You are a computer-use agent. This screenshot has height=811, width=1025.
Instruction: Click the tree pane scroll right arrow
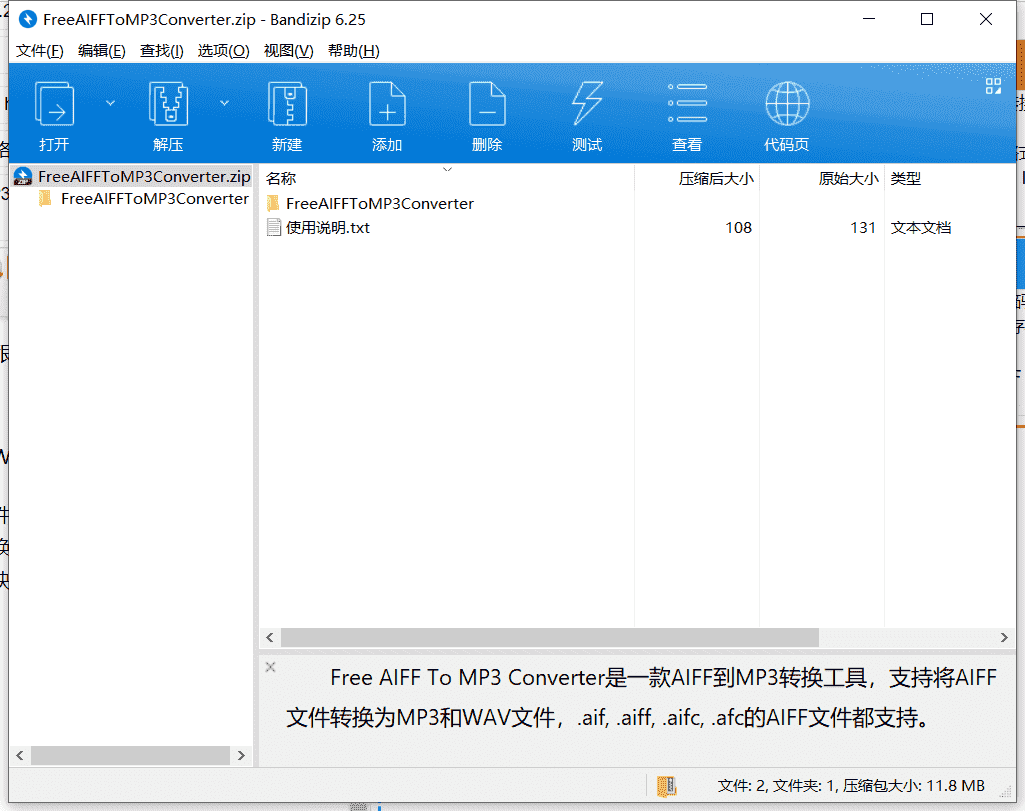(x=241, y=755)
